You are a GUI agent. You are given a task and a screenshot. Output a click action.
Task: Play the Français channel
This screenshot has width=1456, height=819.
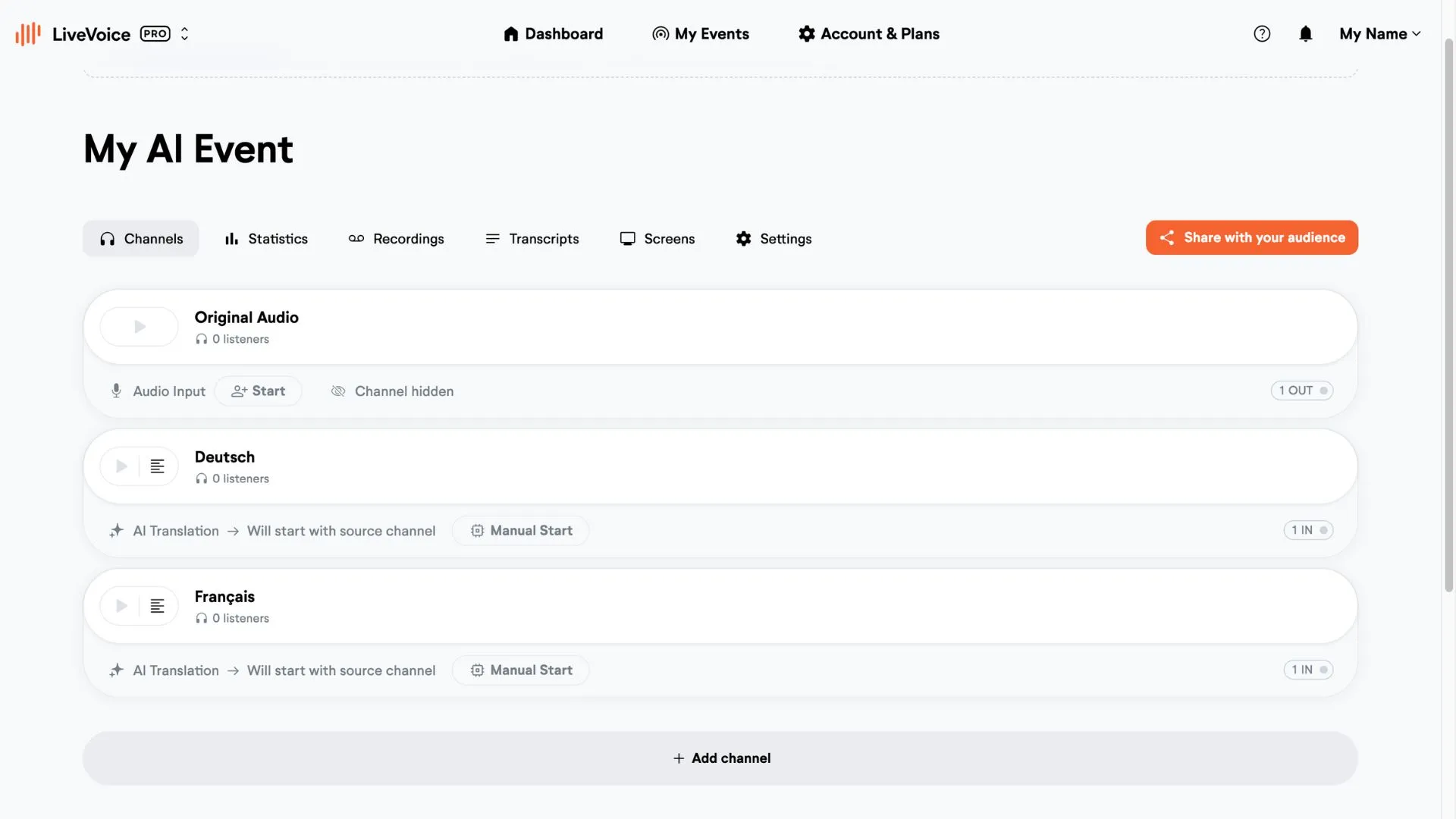pyautogui.click(x=121, y=606)
